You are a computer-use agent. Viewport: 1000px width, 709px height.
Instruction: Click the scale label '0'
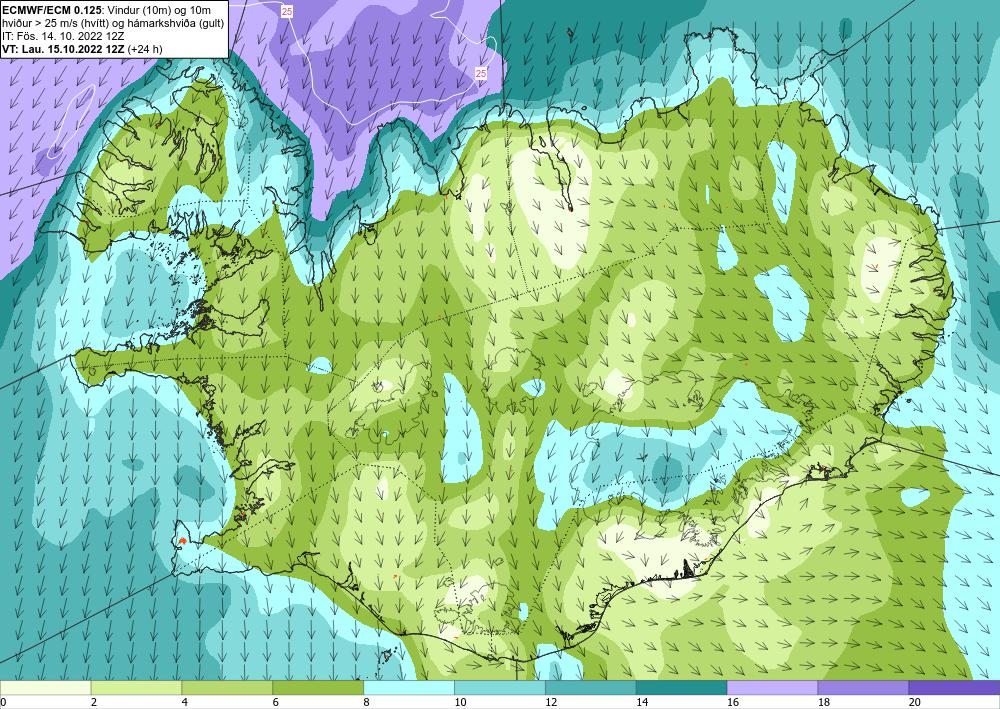(3, 703)
